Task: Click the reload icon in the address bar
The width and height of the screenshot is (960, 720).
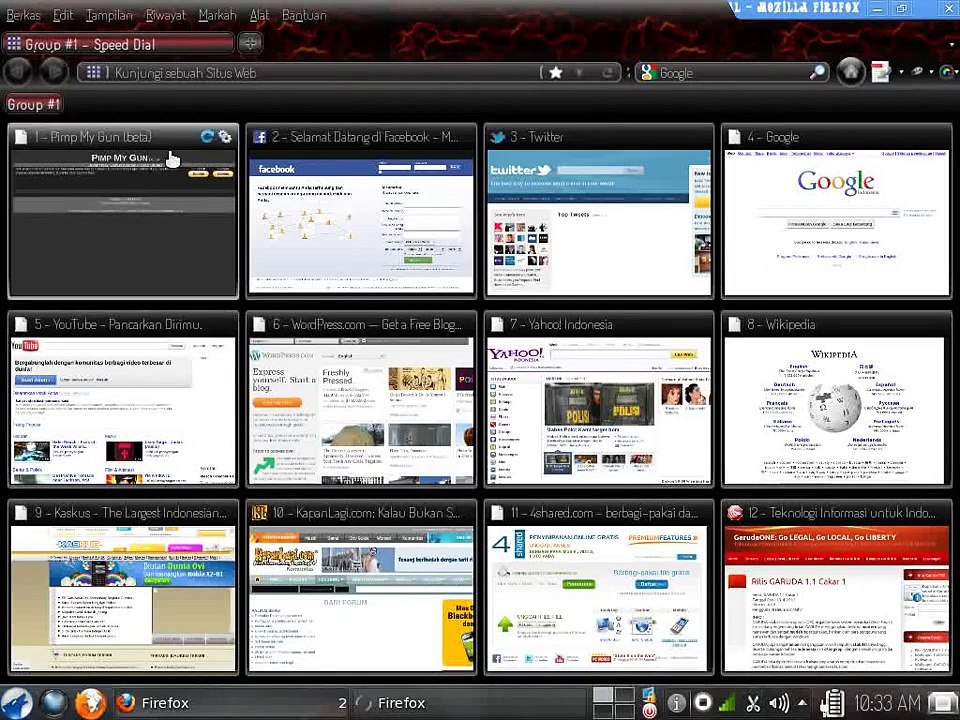Action: coord(607,73)
